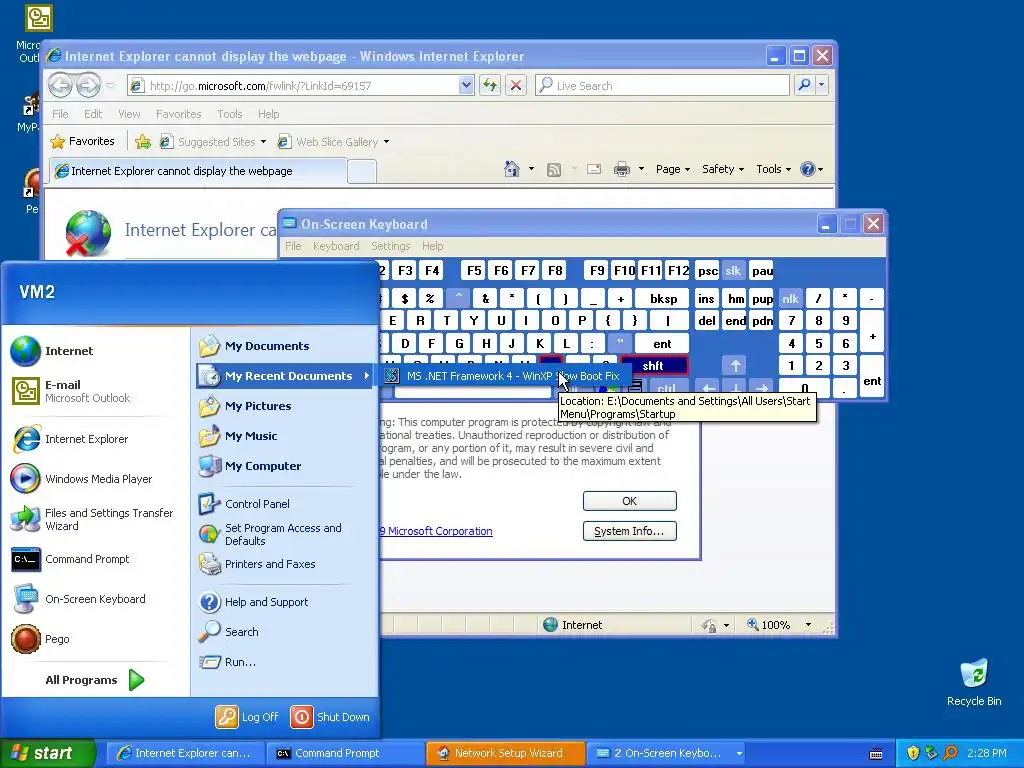
Task: Click OK in the About dialog
Action: coord(630,501)
